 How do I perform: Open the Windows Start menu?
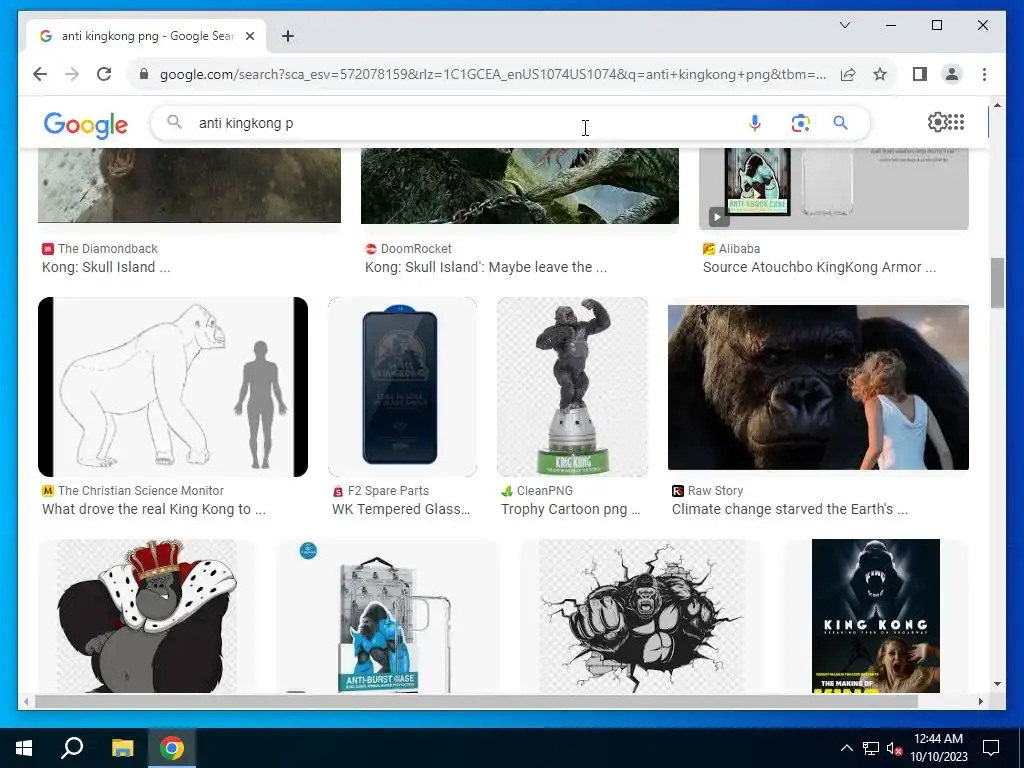(x=24, y=748)
